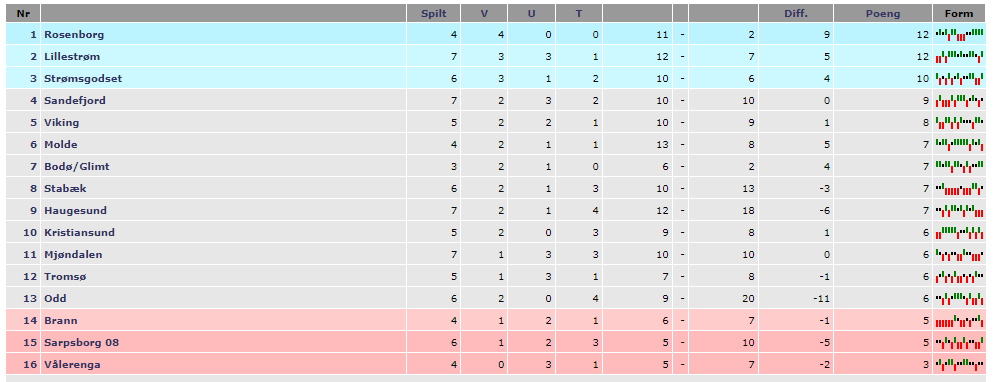Select Odd's form indicator graphic
Viewport: 996px width, 382px height.
[x=959, y=298]
